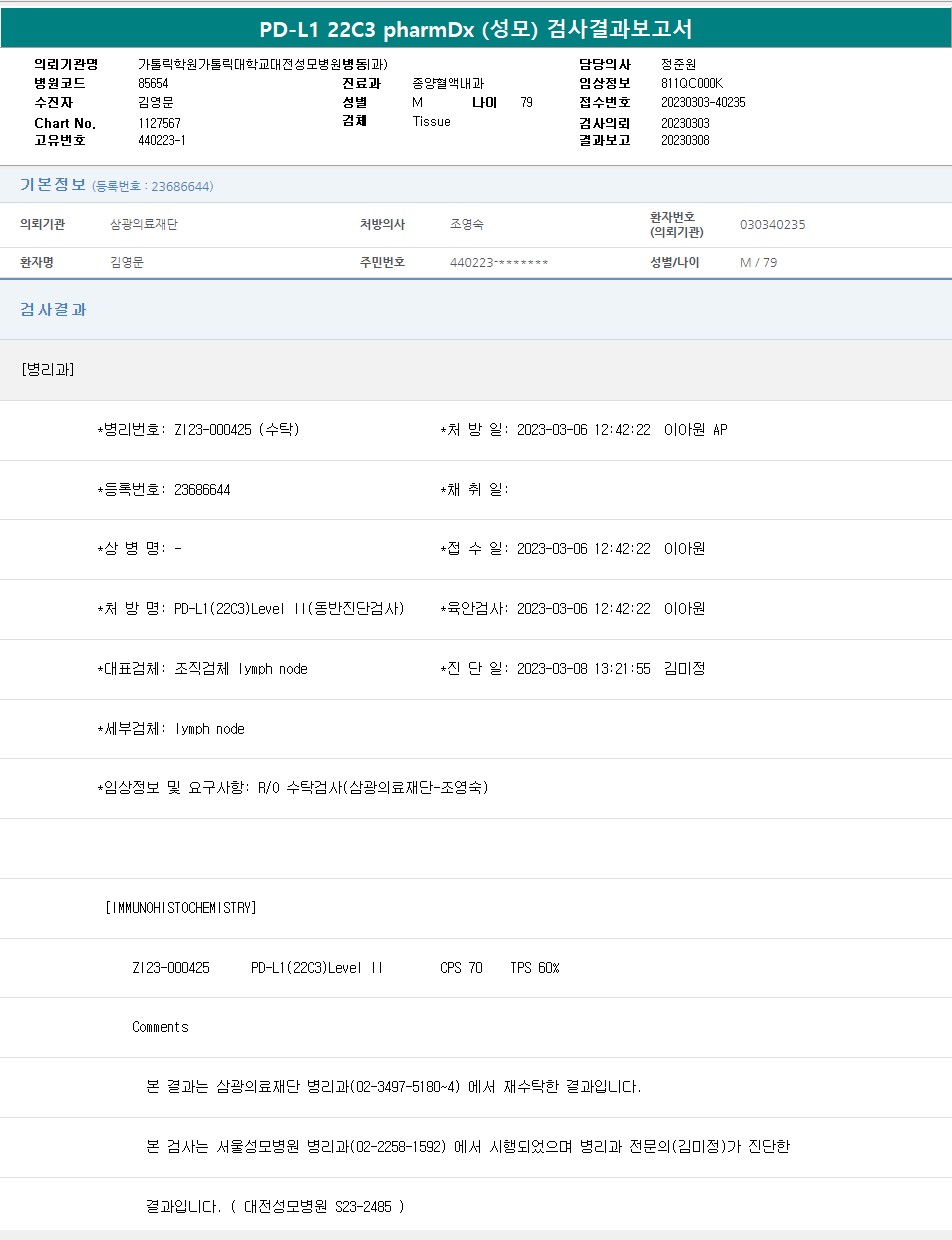This screenshot has height=1240, width=952.
Task: Select the 병원코드 value 85654
Action: pyautogui.click(x=153, y=84)
